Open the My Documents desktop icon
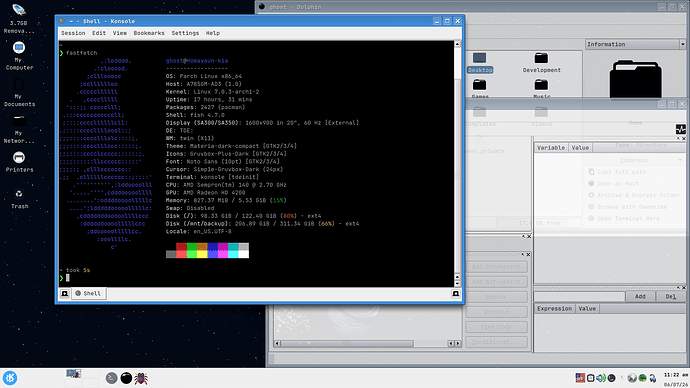 pos(19,92)
